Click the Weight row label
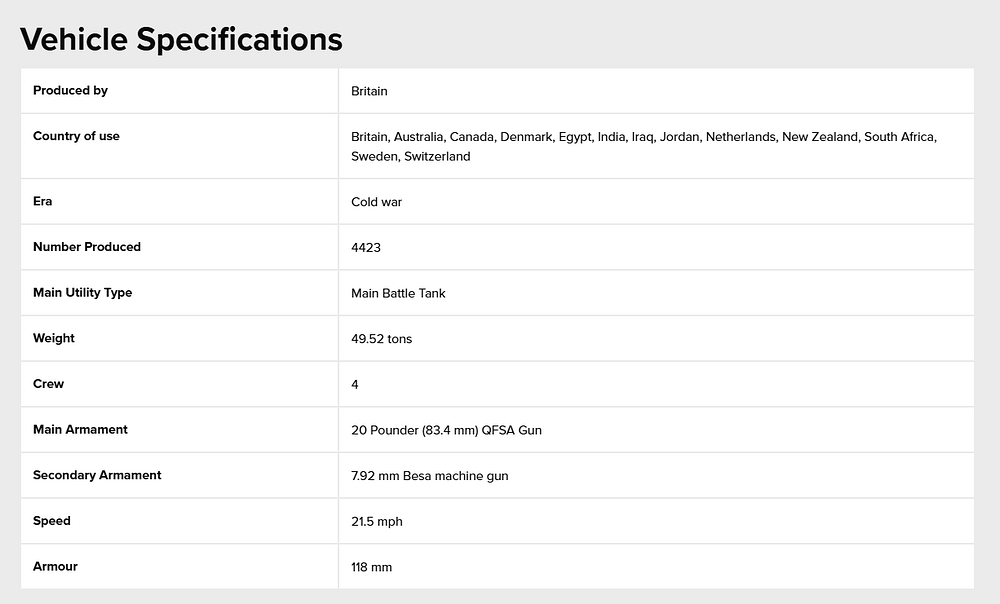This screenshot has height=604, width=1000. [54, 338]
